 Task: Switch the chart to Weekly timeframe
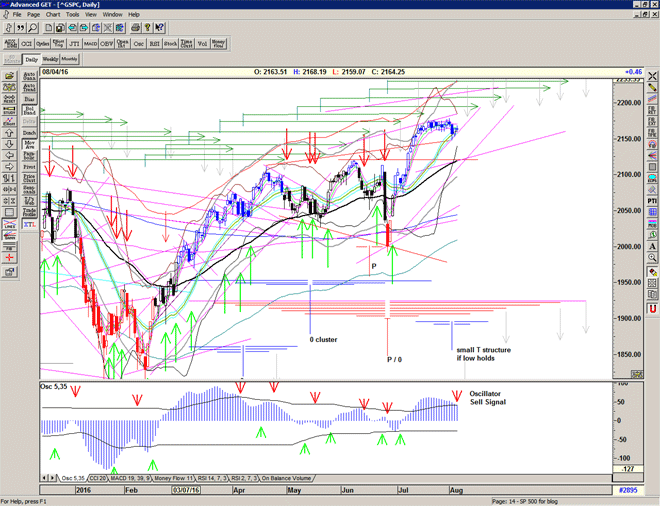coord(51,60)
